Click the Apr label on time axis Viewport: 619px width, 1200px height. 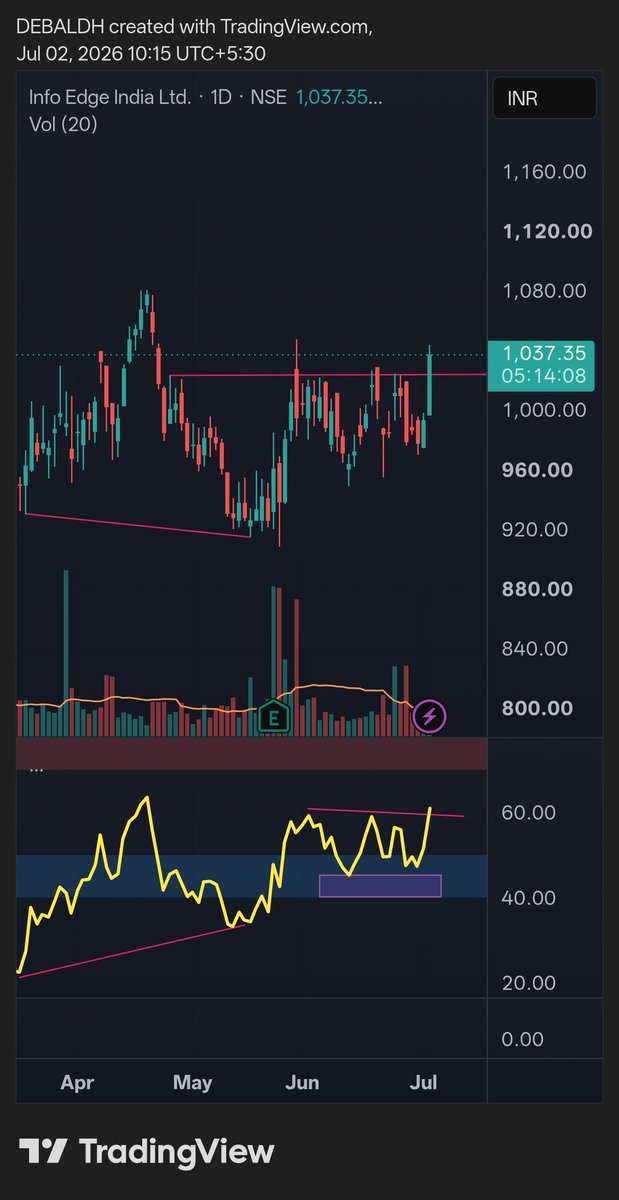[x=77, y=1082]
